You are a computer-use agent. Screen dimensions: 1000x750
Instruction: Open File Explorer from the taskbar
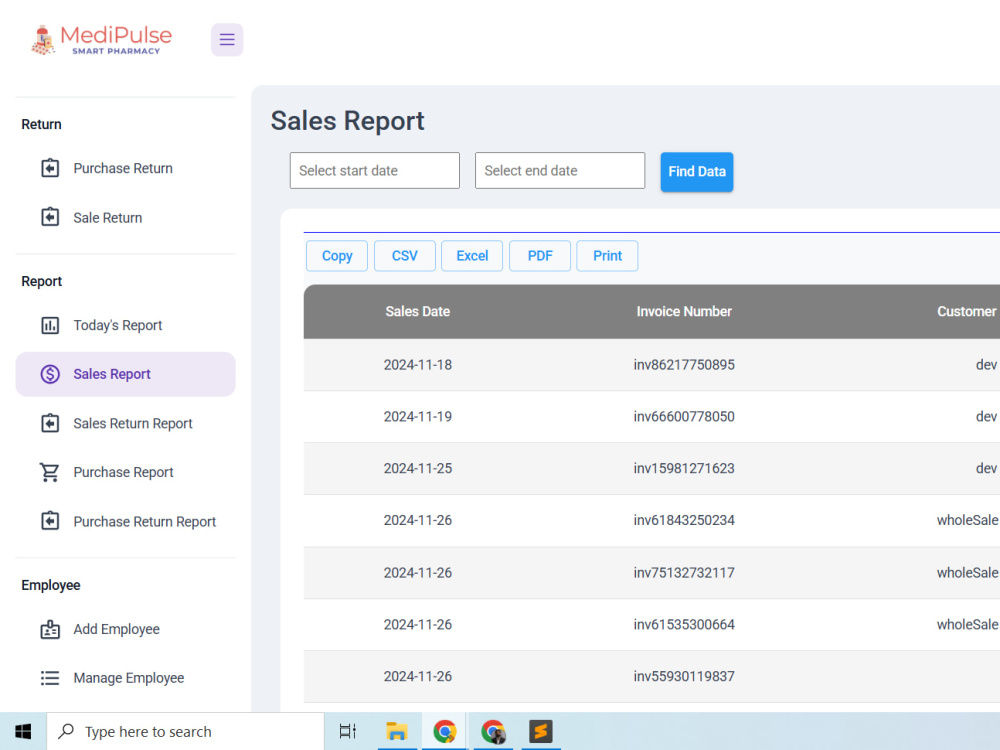397,732
